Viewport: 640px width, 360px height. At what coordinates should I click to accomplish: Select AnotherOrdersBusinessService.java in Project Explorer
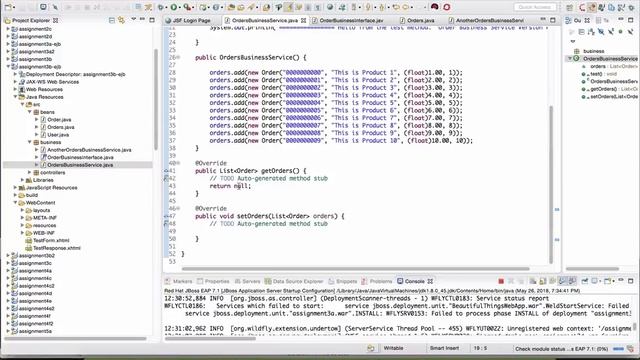89,150
